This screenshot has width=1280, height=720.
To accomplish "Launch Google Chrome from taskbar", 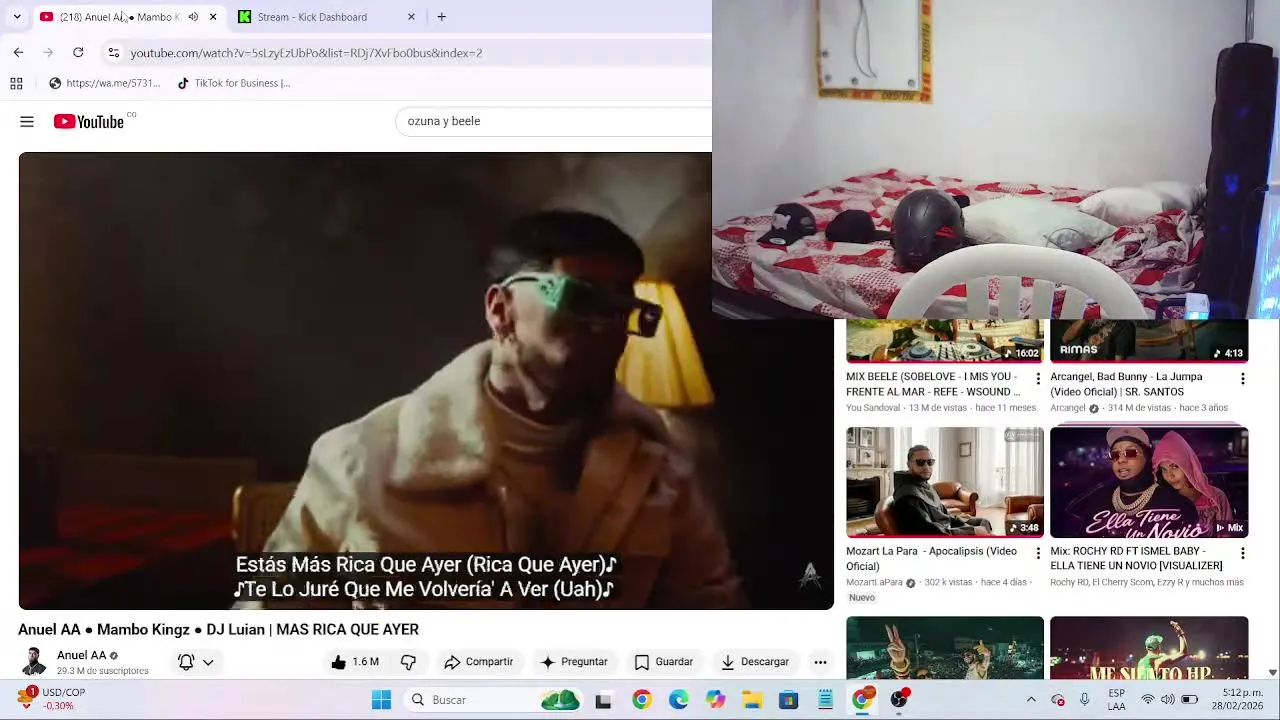I will click(x=641, y=700).
